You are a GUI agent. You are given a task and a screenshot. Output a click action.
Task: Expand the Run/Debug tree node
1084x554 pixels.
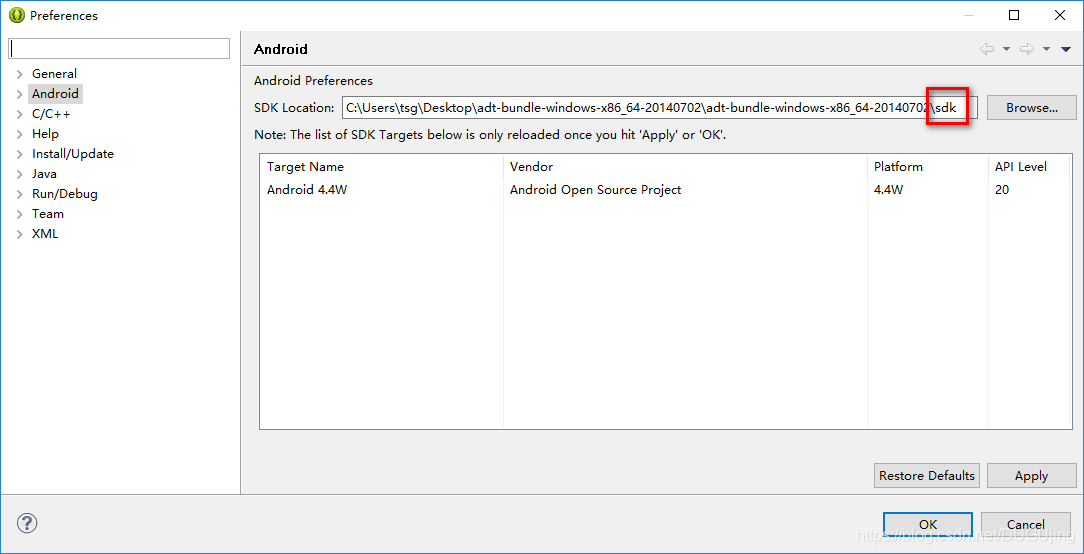click(19, 194)
